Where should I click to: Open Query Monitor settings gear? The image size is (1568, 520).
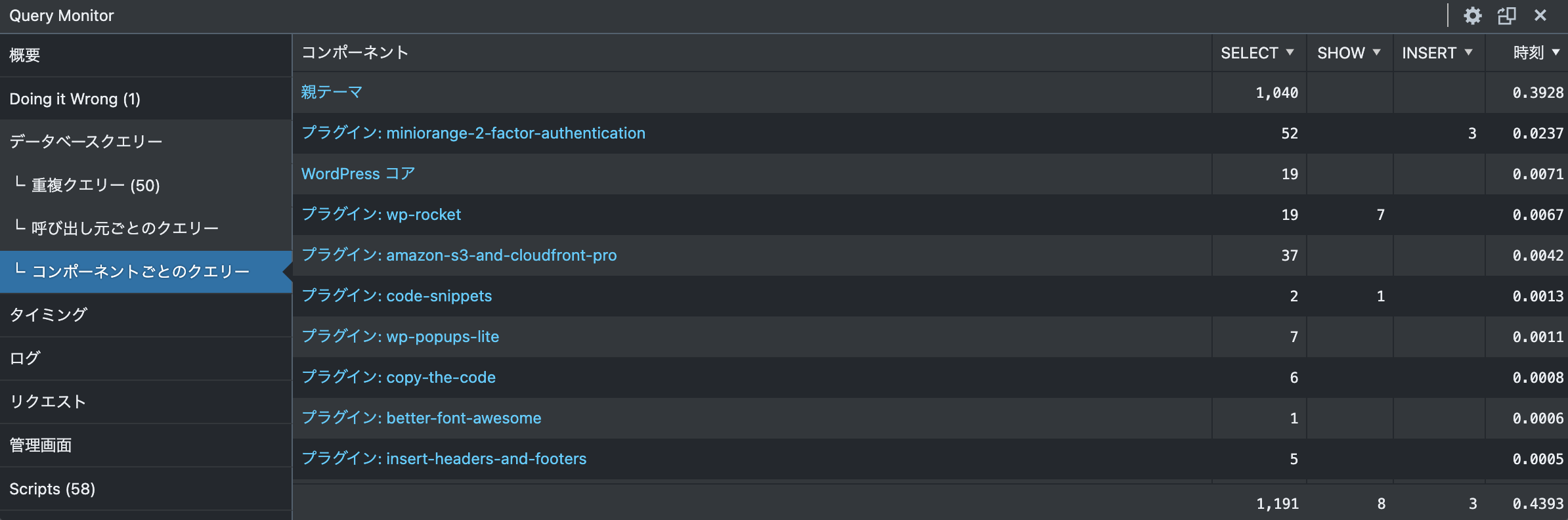pyautogui.click(x=1473, y=16)
